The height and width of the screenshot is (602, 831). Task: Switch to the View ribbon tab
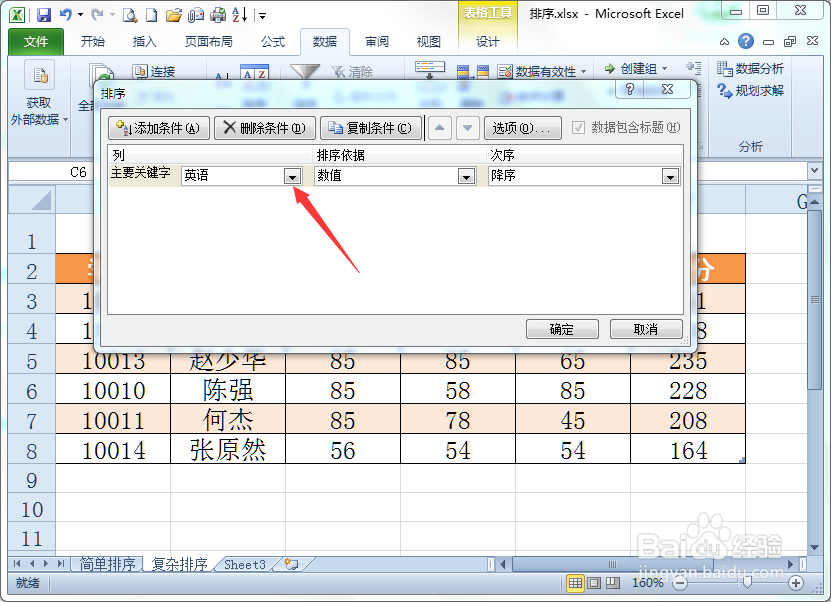coord(428,41)
